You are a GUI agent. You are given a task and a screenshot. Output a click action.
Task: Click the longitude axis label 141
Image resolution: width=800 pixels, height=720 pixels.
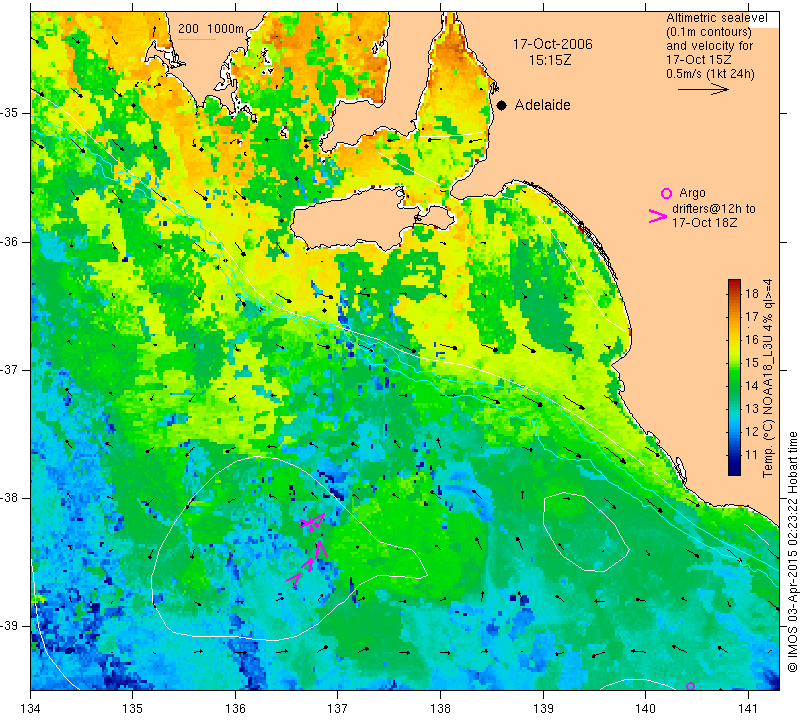(x=748, y=709)
